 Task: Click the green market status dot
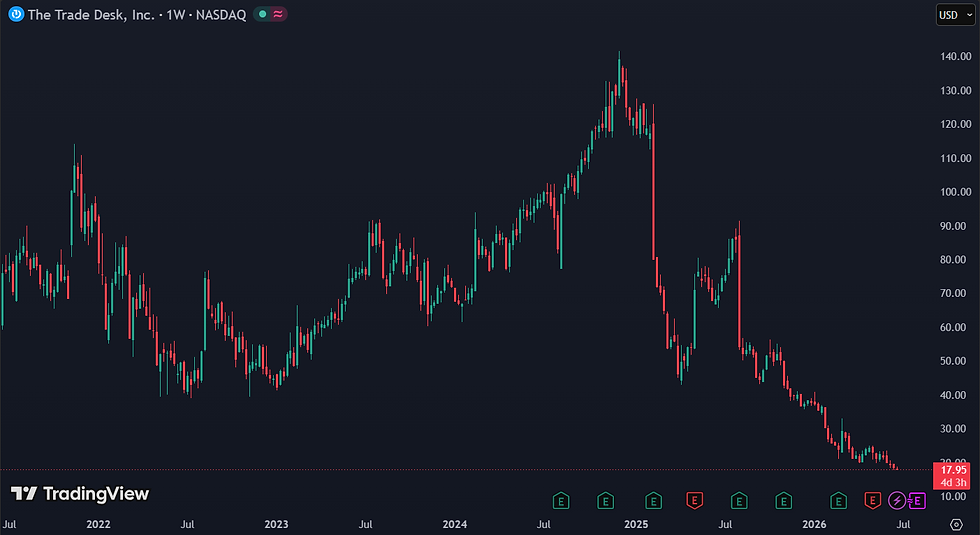pyautogui.click(x=262, y=14)
